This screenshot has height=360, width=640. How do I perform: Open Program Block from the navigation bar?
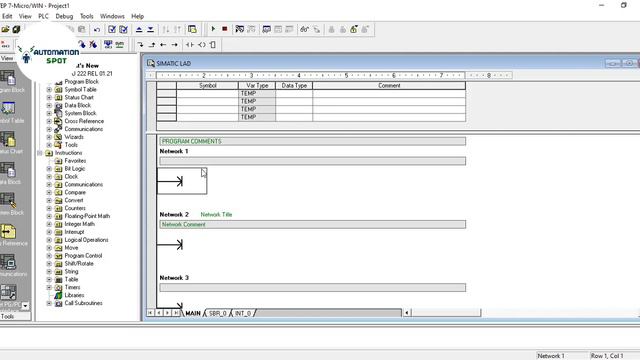8,81
